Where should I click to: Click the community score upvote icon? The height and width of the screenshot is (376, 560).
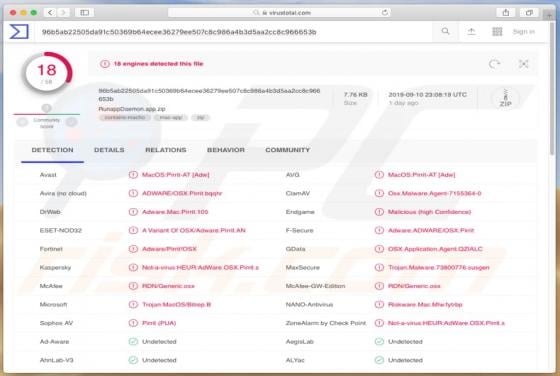[71, 122]
